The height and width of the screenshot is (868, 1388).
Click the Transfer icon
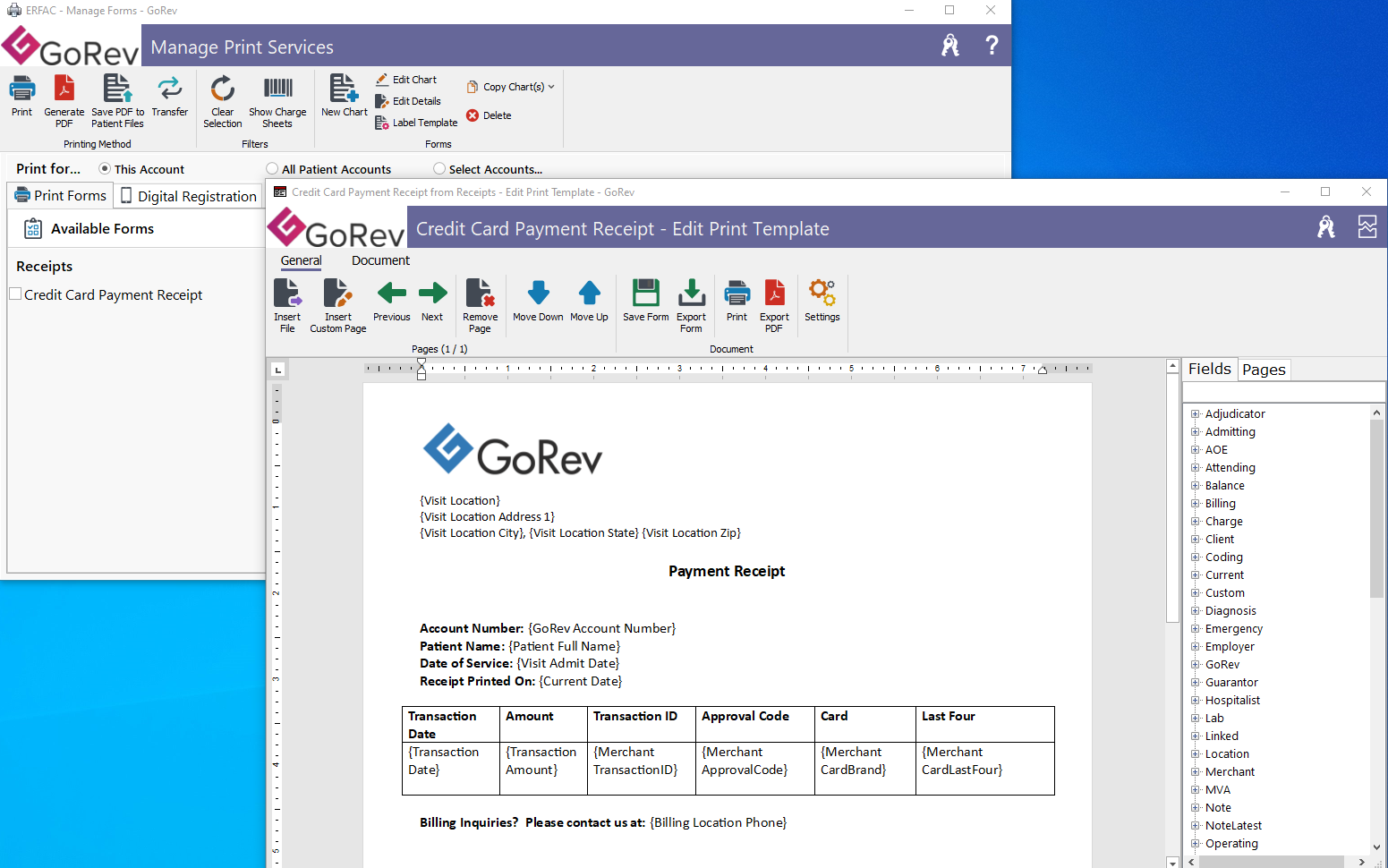tap(169, 97)
